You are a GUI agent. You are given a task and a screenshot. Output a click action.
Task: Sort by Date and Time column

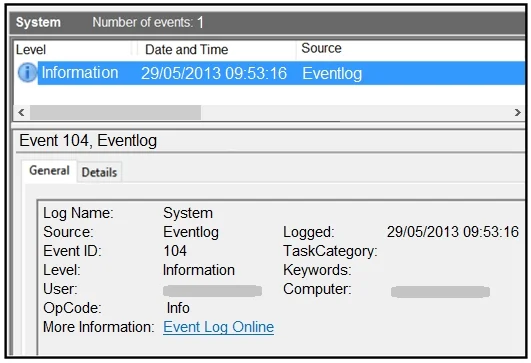tap(217, 49)
